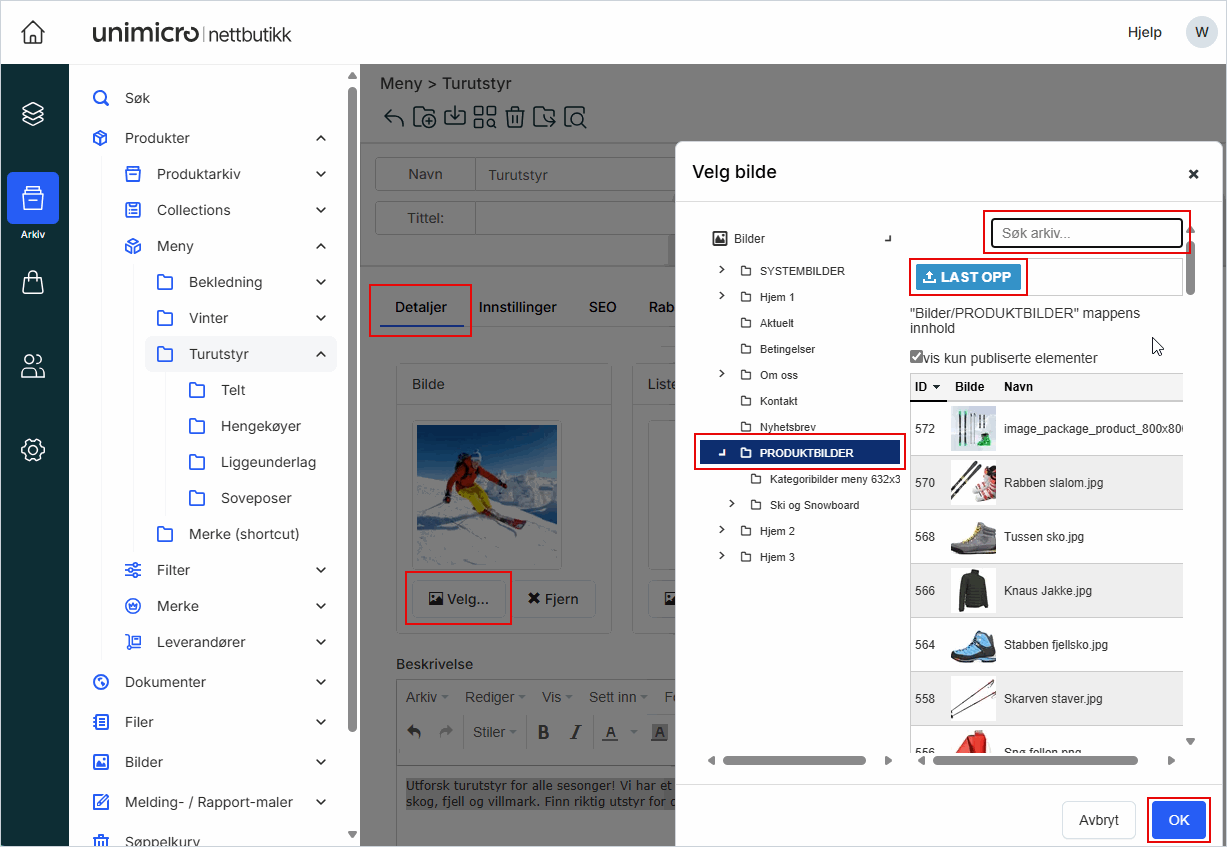Expand the Produktarkiv section
The height and width of the screenshot is (847, 1227).
click(321, 174)
